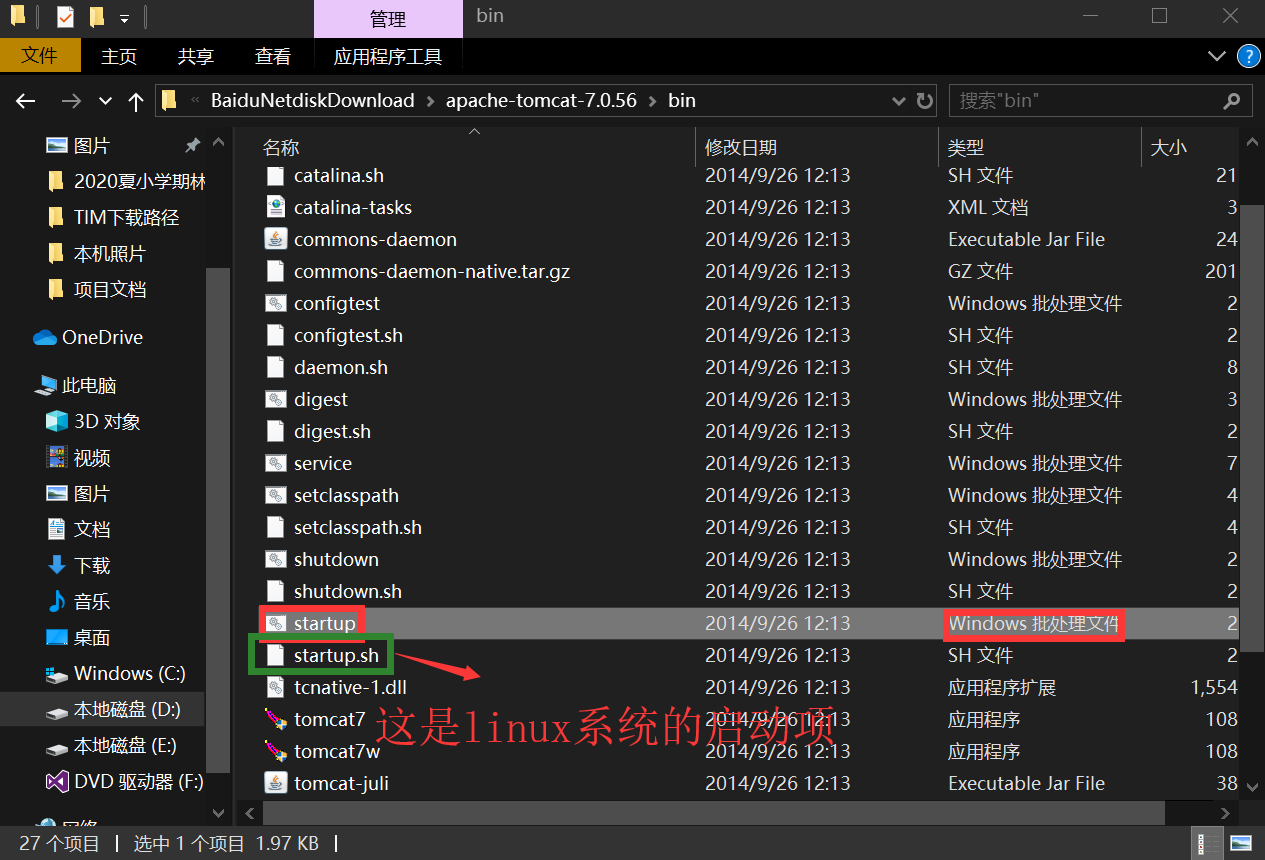
Task: Sort by the 大小 column header
Action: [1169, 148]
